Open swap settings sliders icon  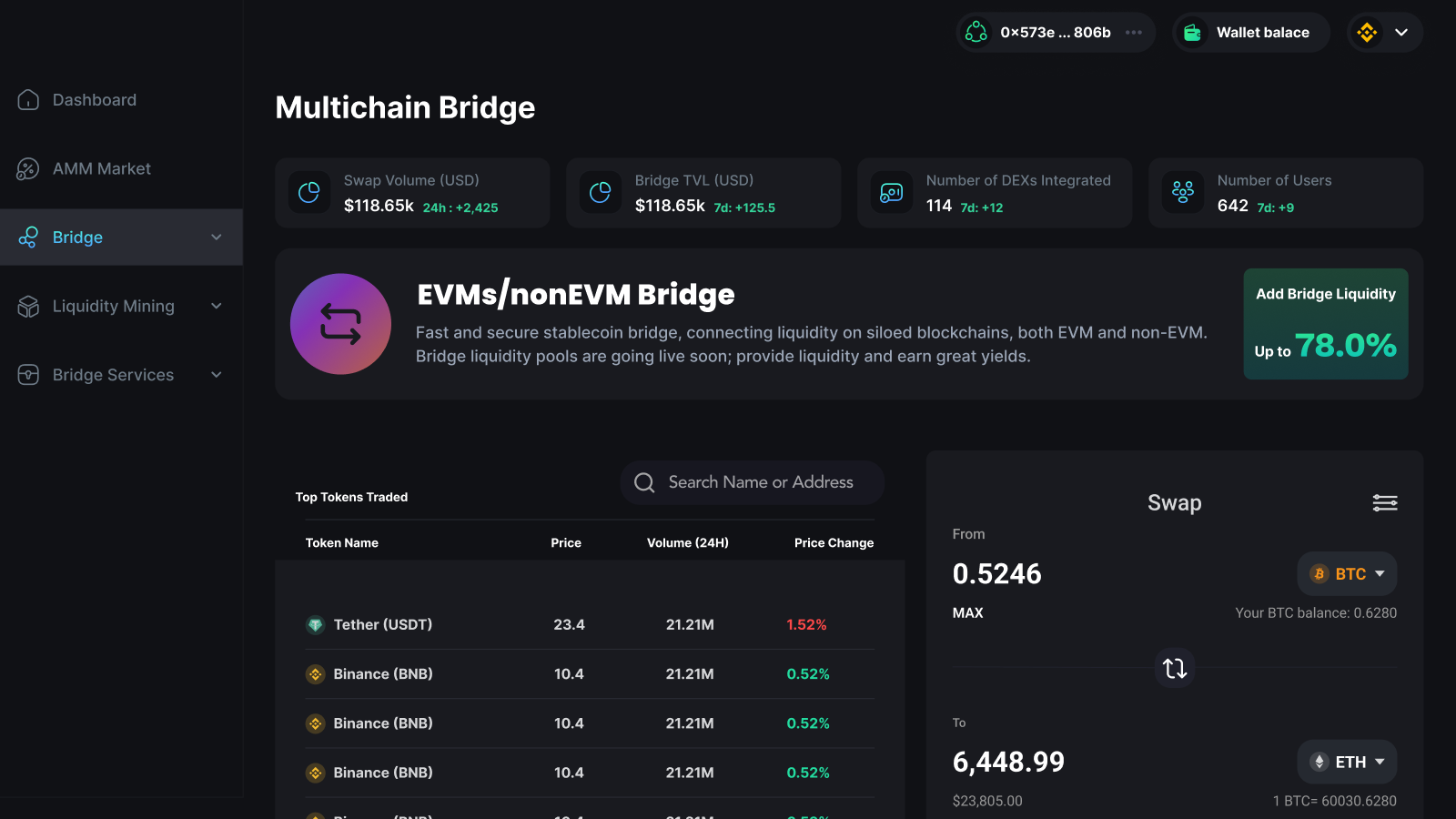(x=1385, y=503)
